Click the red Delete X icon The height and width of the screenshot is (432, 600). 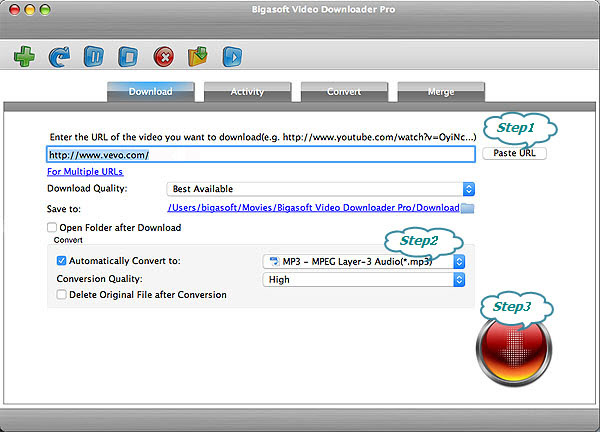[x=163, y=57]
